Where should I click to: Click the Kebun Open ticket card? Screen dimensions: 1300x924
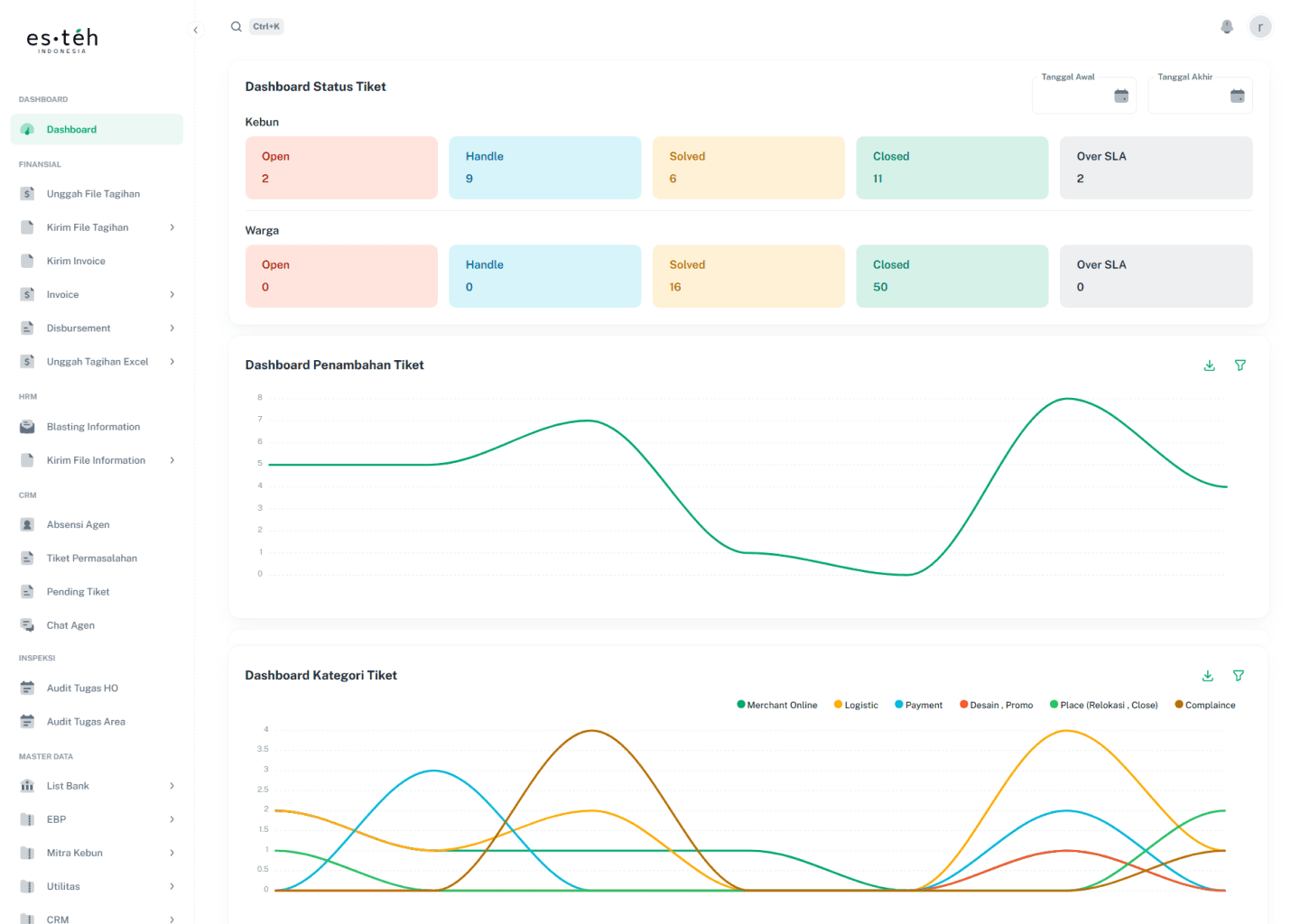pos(341,168)
